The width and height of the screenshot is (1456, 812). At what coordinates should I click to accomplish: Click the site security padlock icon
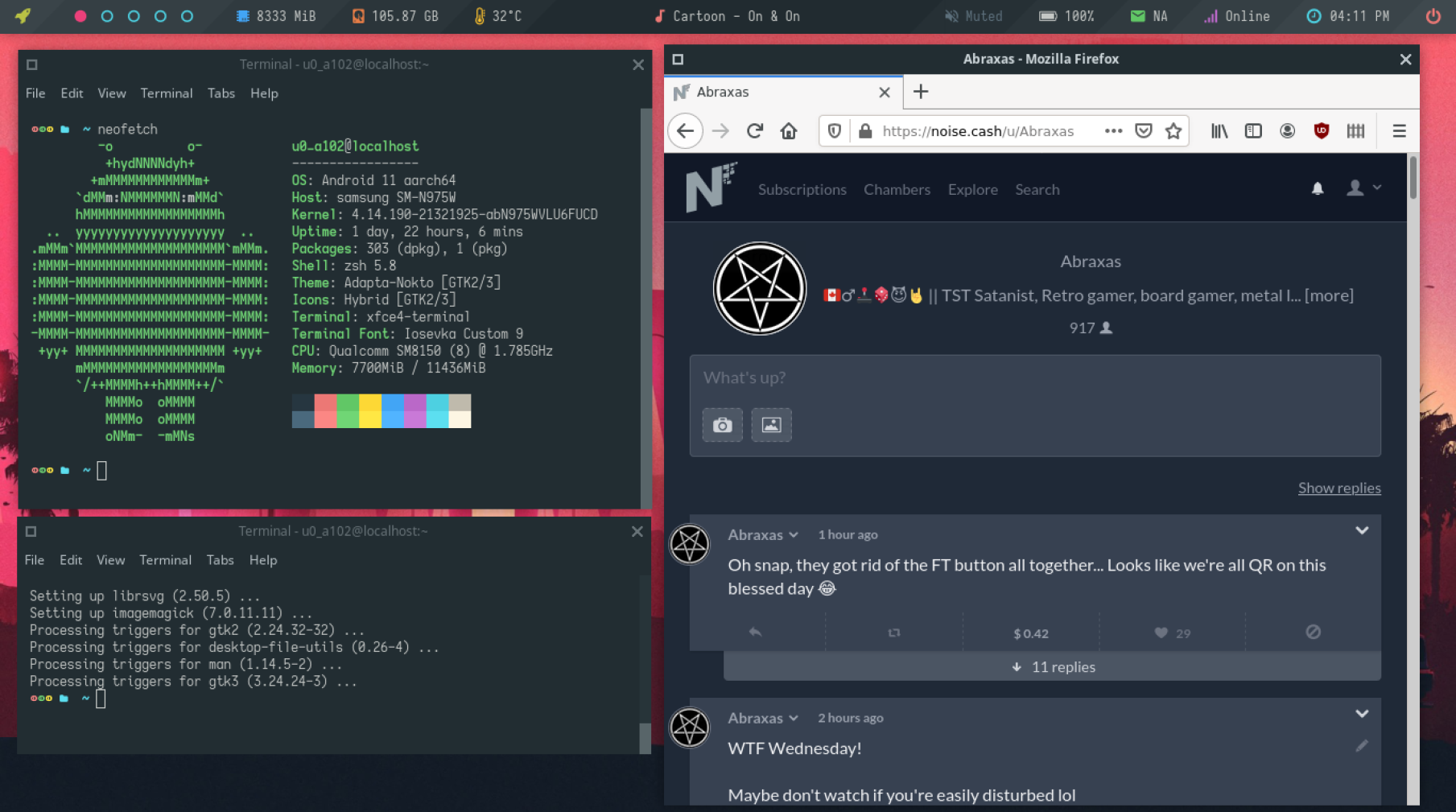[x=865, y=131]
